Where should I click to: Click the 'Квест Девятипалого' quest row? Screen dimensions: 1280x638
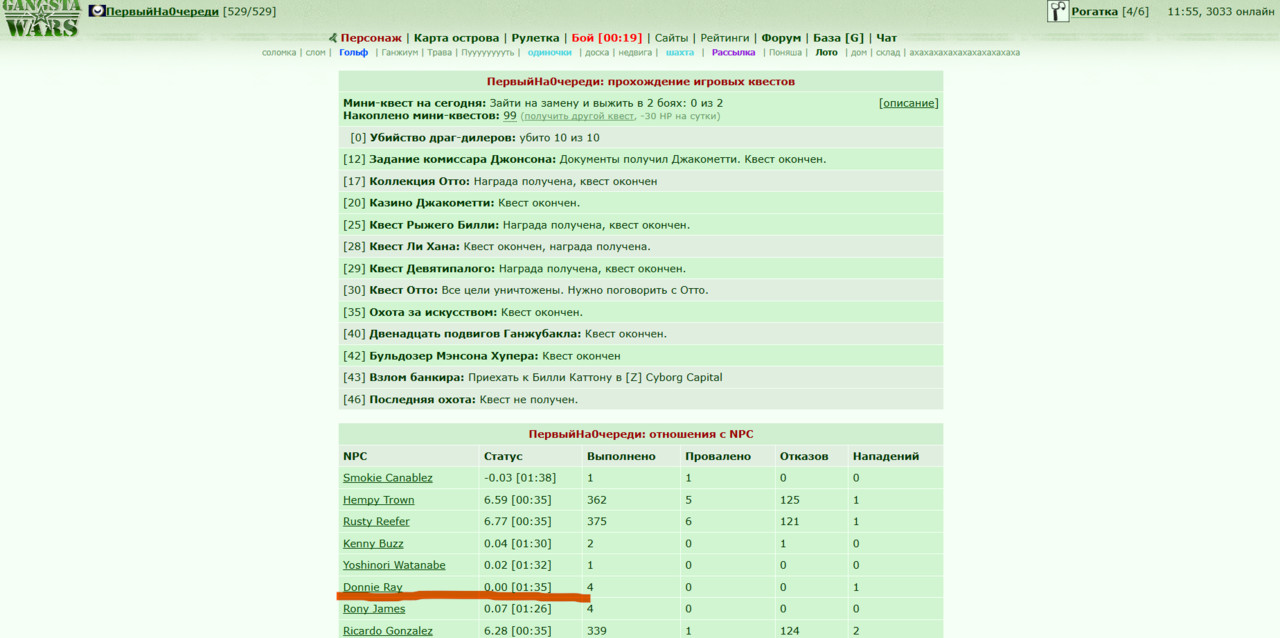pyautogui.click(x=641, y=268)
